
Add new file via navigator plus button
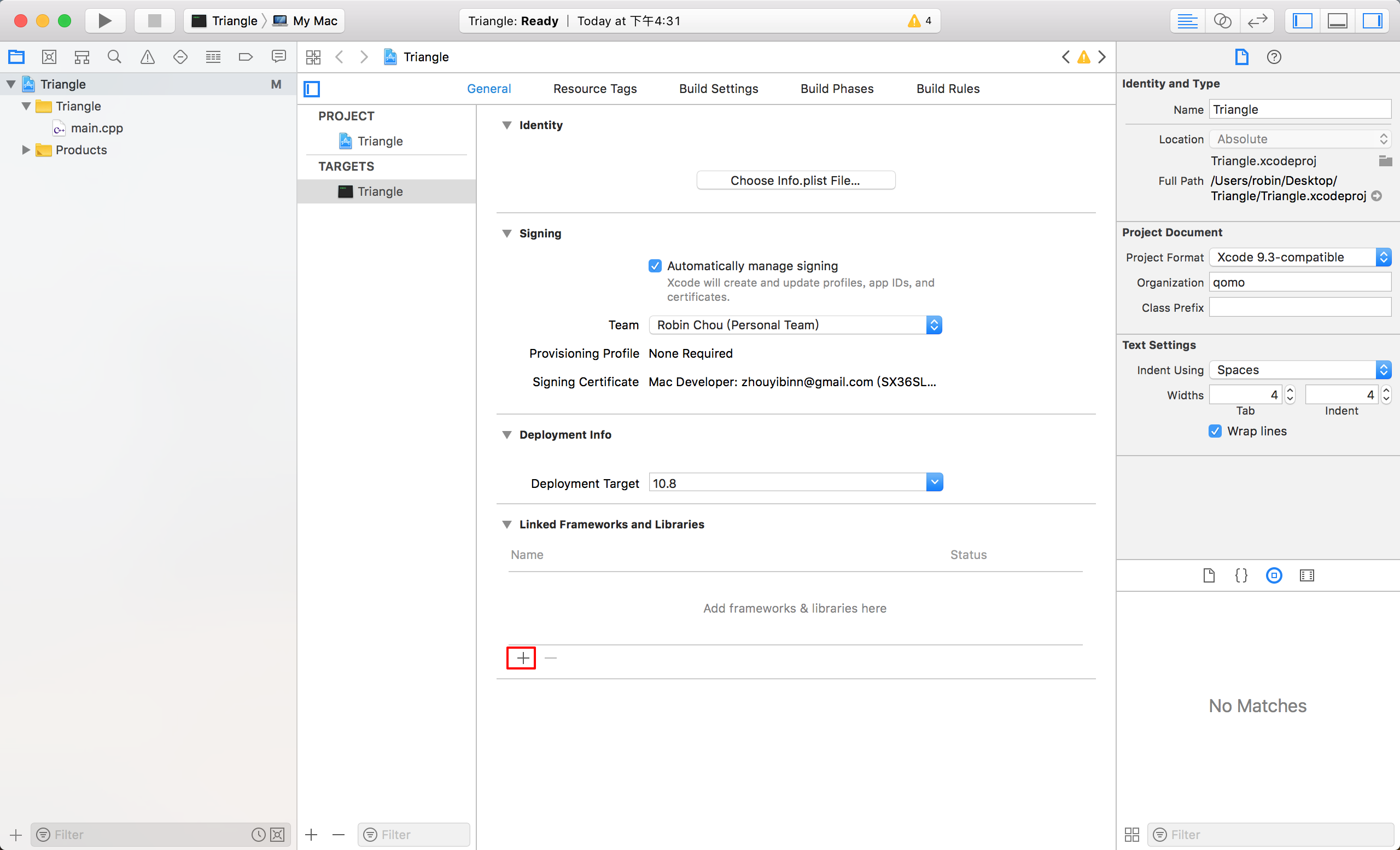coord(16,835)
